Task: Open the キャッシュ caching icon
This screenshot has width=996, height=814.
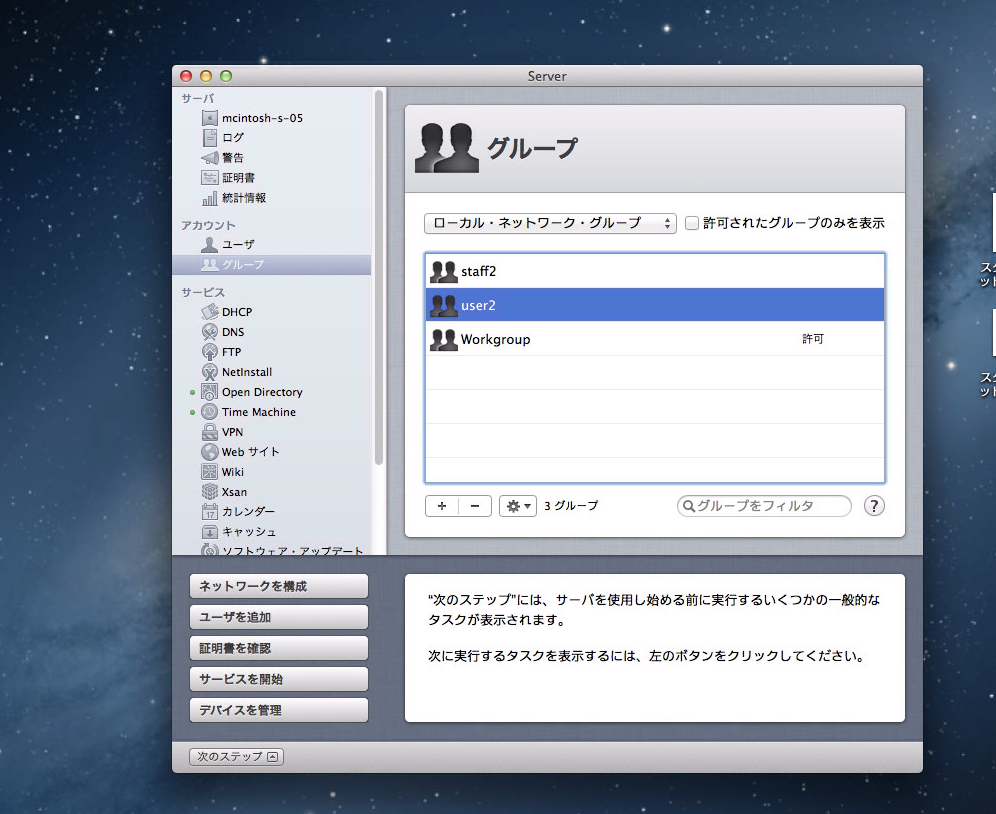Action: click(x=210, y=532)
